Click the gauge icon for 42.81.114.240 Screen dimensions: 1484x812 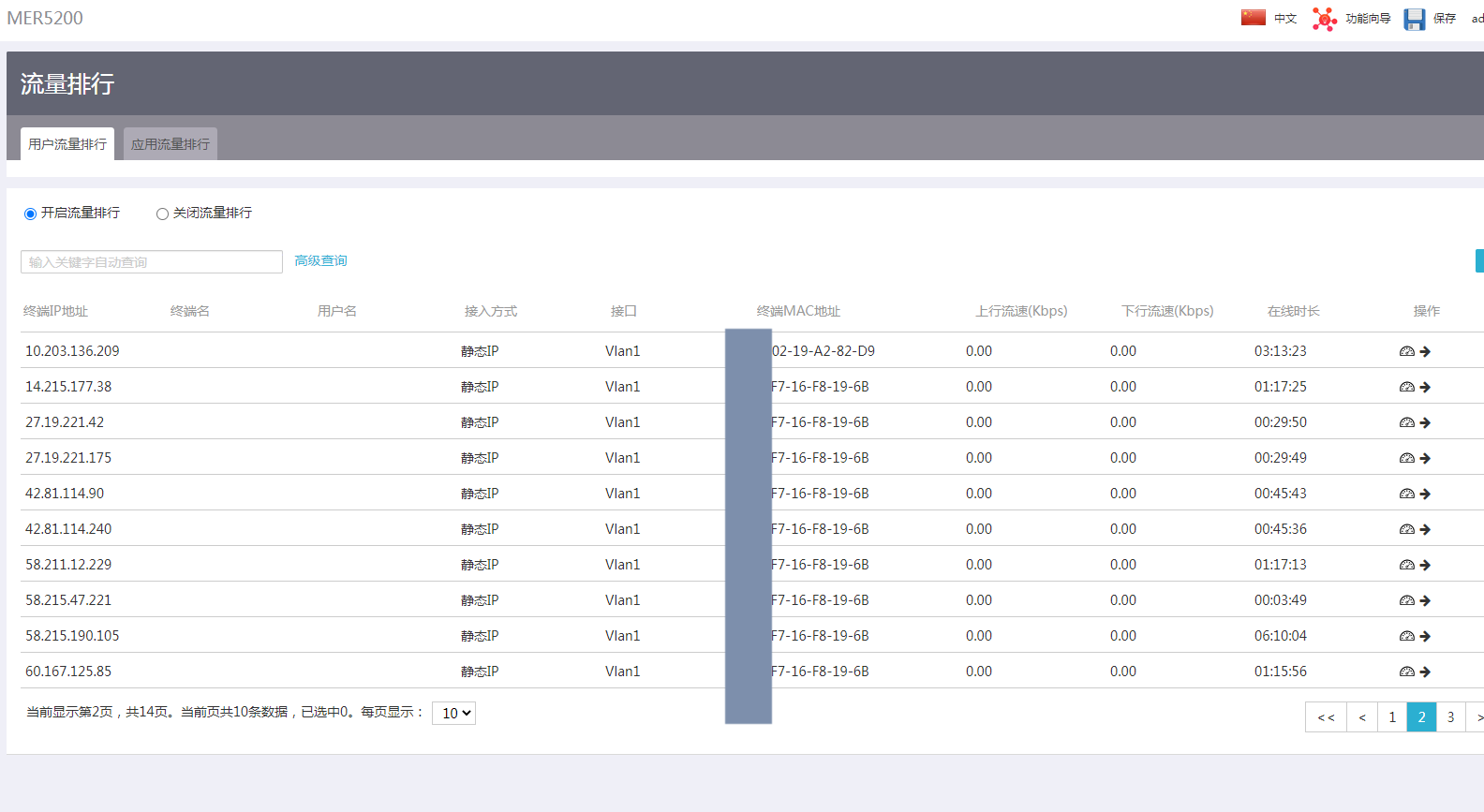(1406, 529)
